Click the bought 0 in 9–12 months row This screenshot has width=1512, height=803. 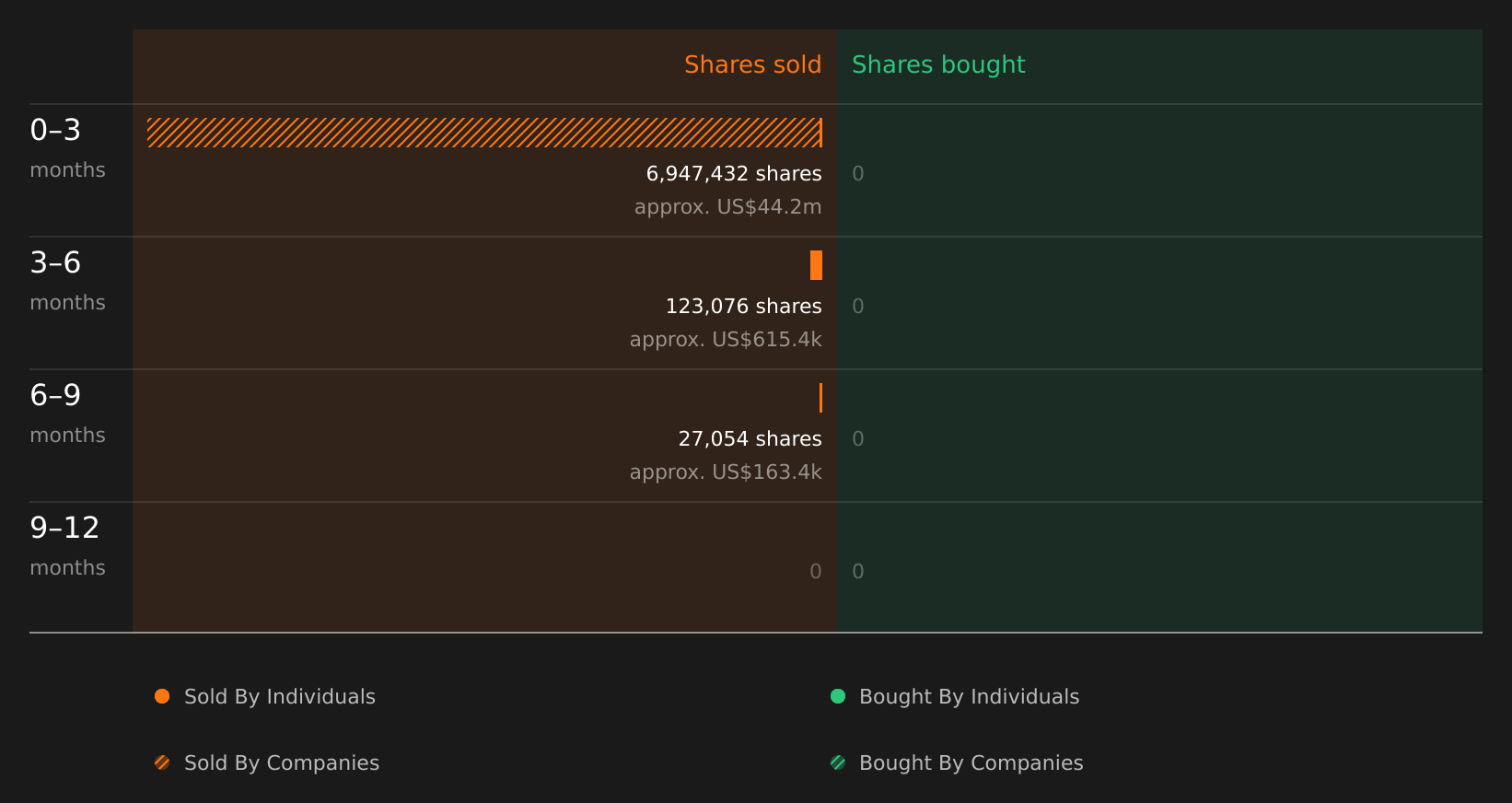click(x=858, y=572)
